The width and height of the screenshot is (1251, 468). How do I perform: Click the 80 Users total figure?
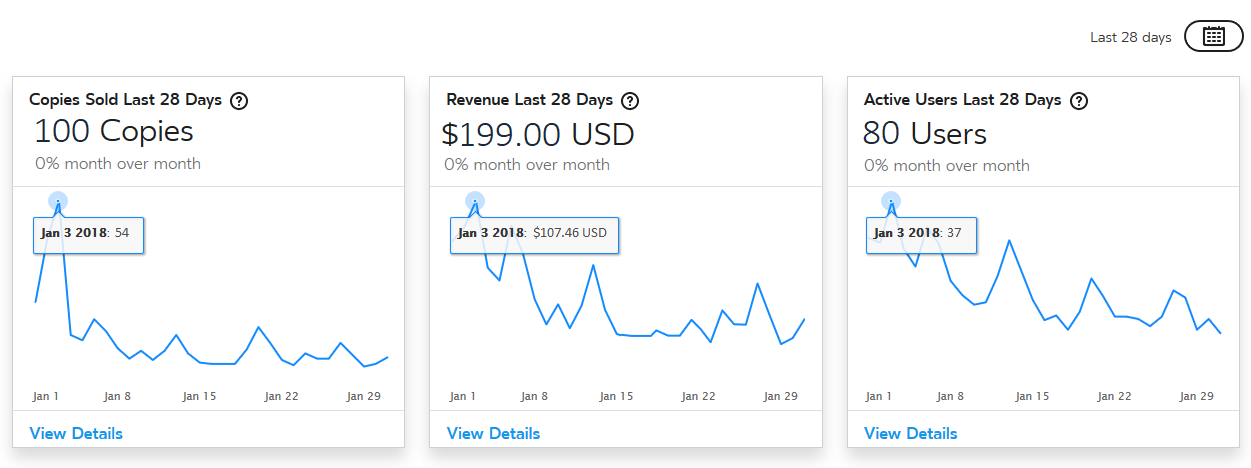click(925, 133)
